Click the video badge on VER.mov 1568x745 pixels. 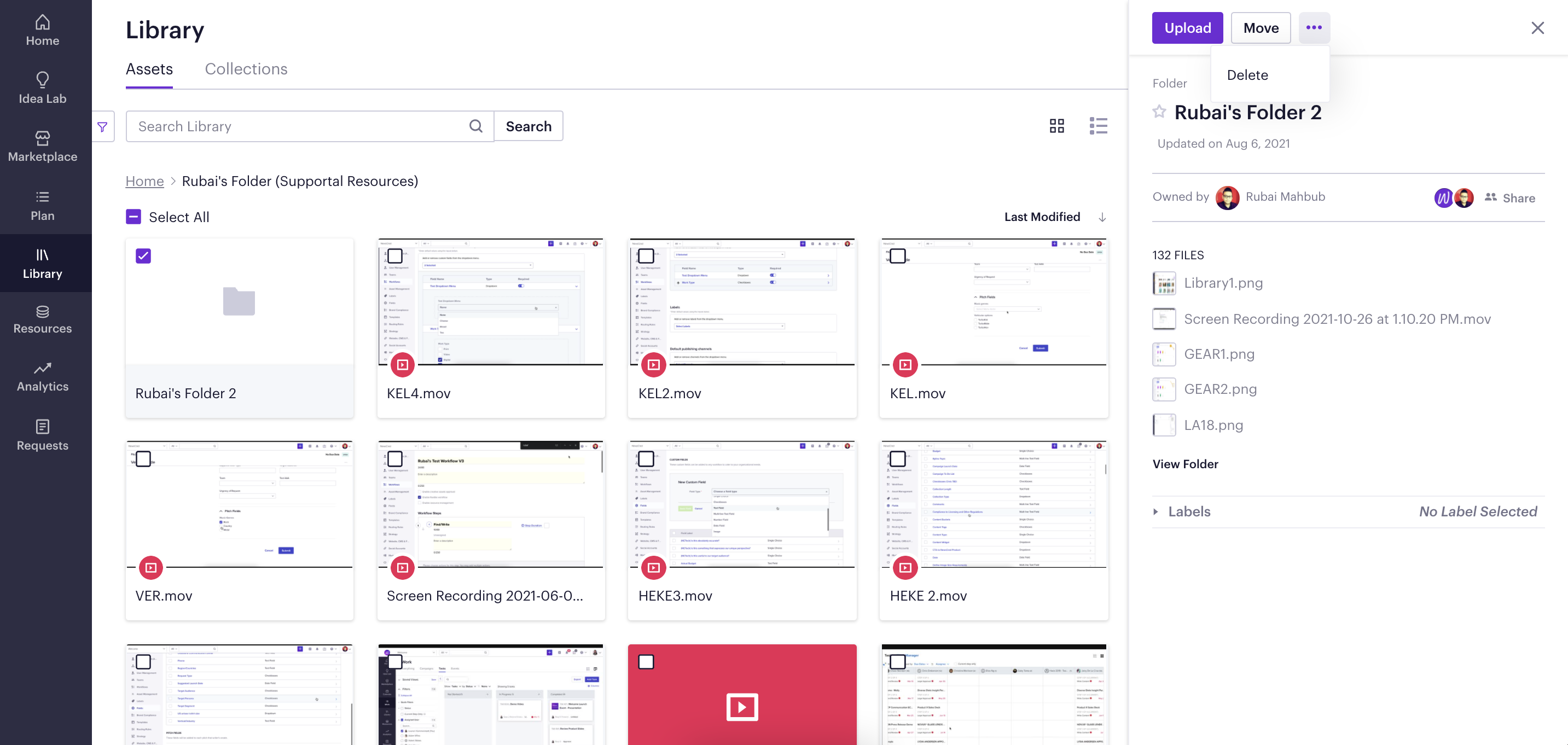coord(151,567)
